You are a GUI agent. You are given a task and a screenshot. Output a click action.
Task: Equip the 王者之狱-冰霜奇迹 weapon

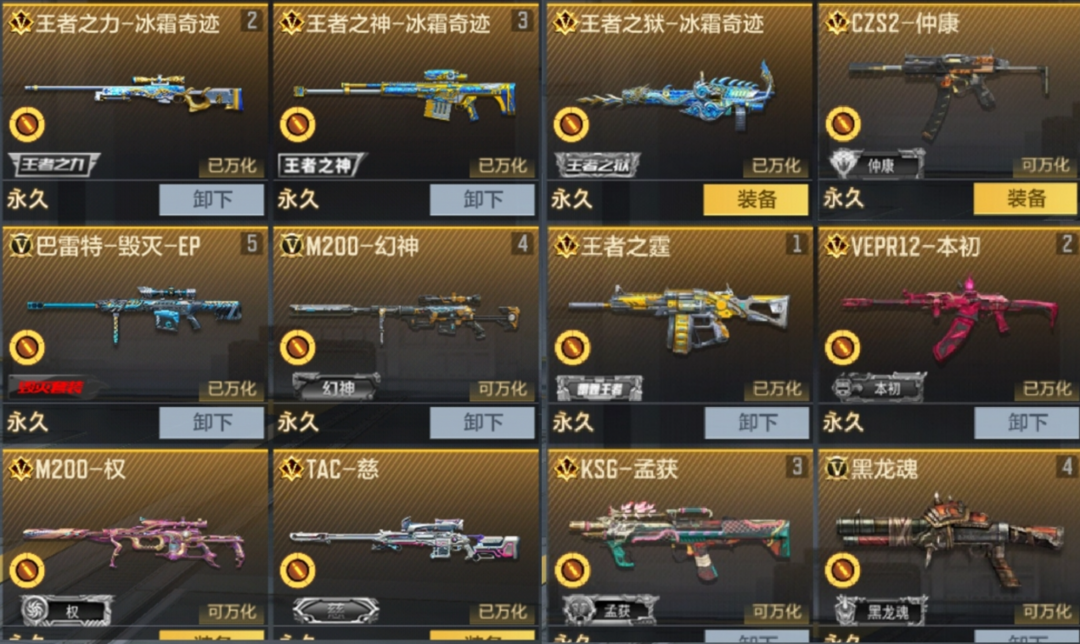756,199
